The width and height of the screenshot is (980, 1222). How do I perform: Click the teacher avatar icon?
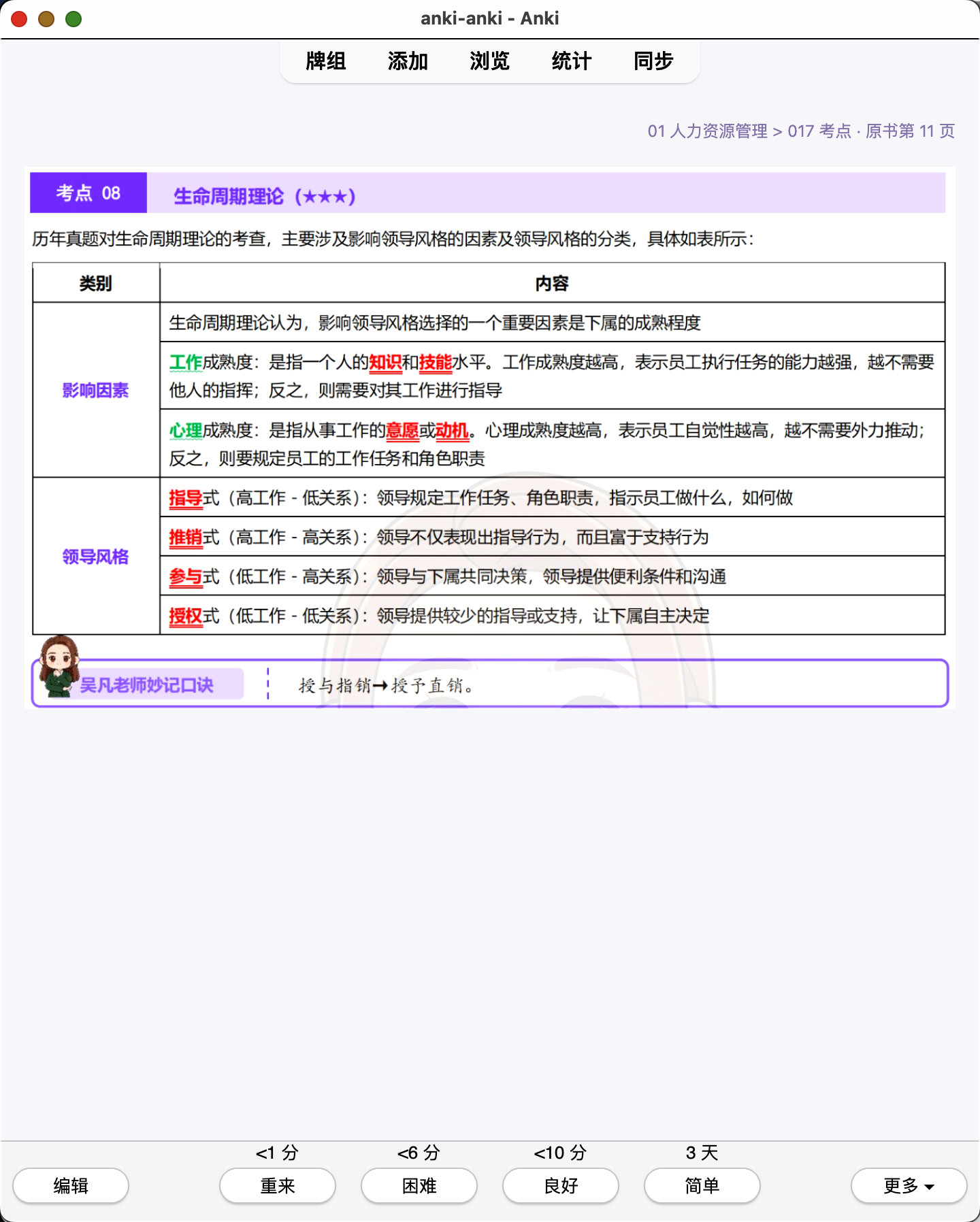pos(59,665)
